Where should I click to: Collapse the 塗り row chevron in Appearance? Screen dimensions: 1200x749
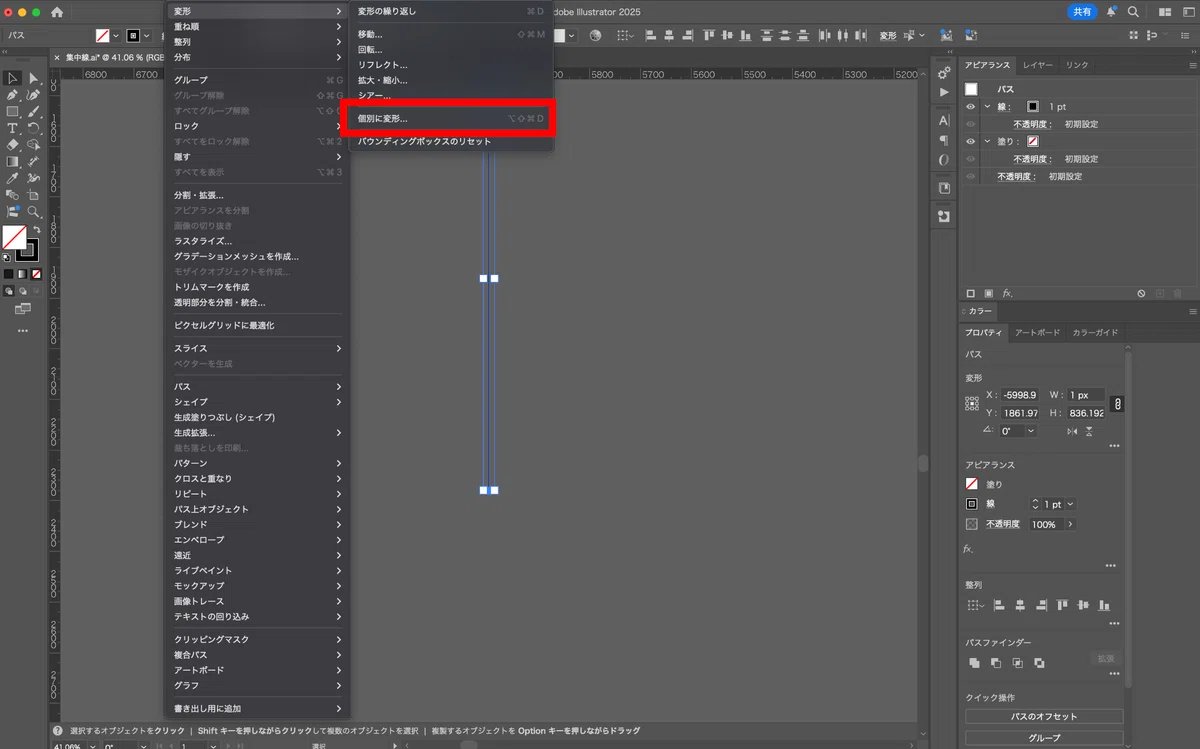tap(987, 142)
